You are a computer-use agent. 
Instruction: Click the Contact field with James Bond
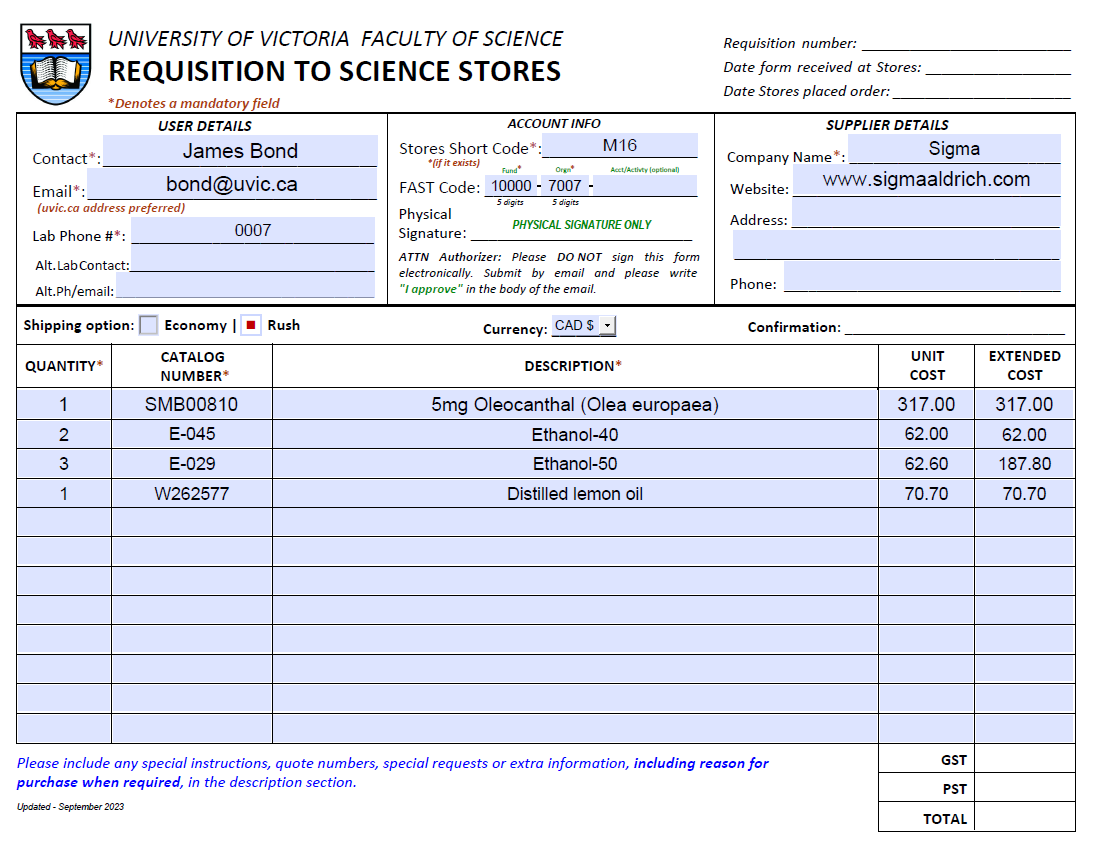240,151
